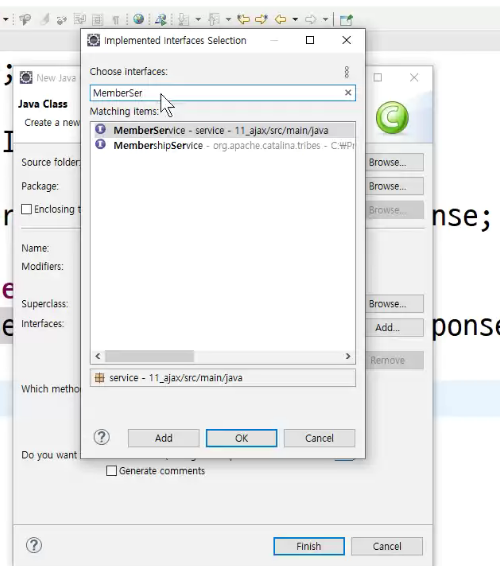Viewport: 500px width, 566px height.
Task: Click OK in the Implemented Interfaces Selection dialog
Action: click(242, 438)
